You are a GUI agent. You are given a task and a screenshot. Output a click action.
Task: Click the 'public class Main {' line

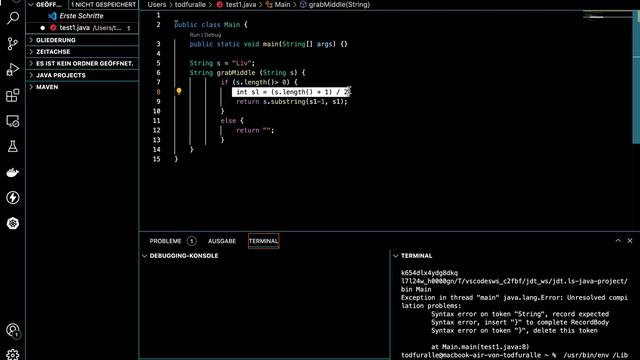click(x=211, y=25)
